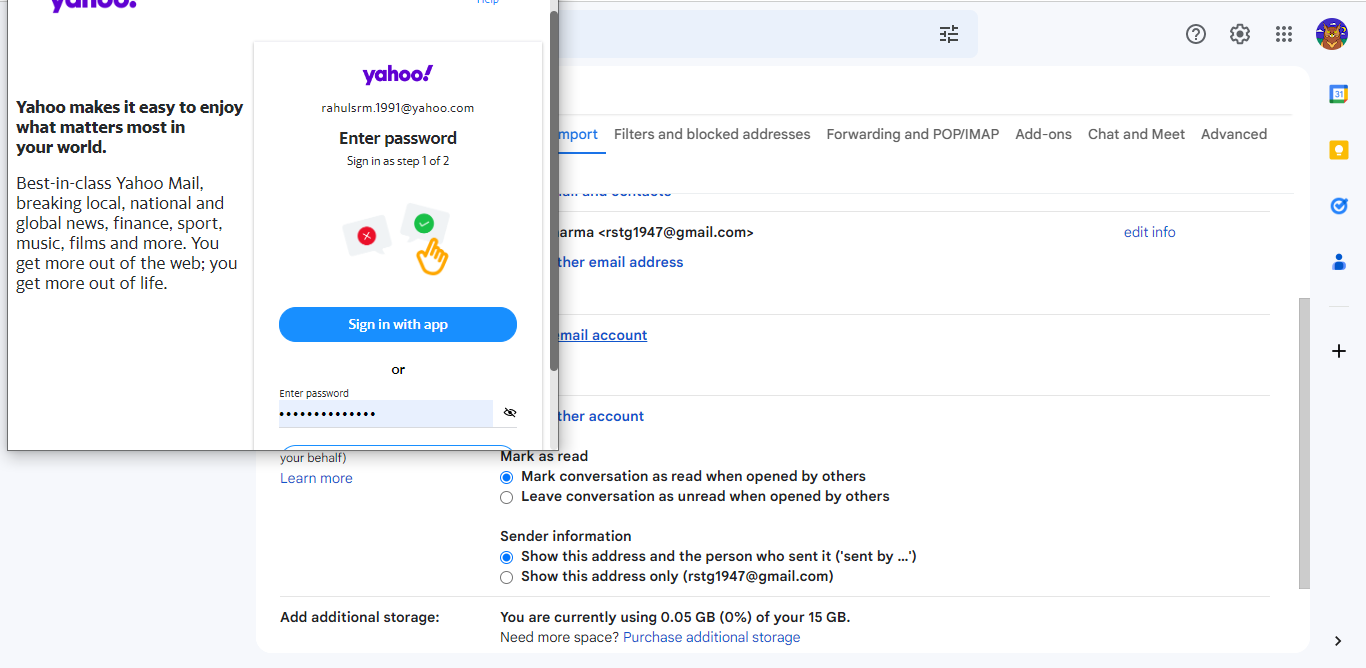
Task: Click the Yahoo password input field
Action: coord(386,414)
